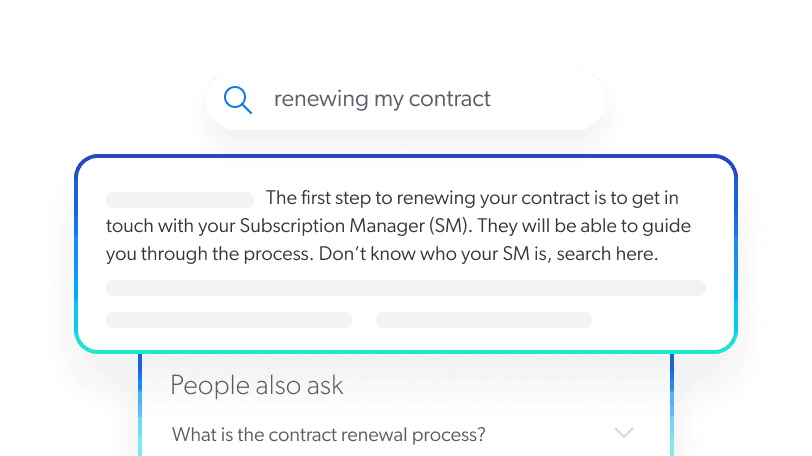Expand the chevron beside the contract renewal question
Screen dimensions: 812x456
click(x=624, y=433)
